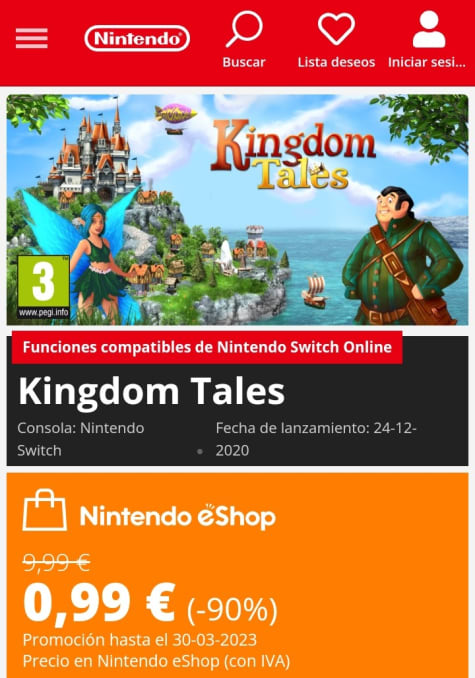Click the Kingdom Tales logo in banner
Viewport: 475px width, 678px height.
(x=293, y=156)
